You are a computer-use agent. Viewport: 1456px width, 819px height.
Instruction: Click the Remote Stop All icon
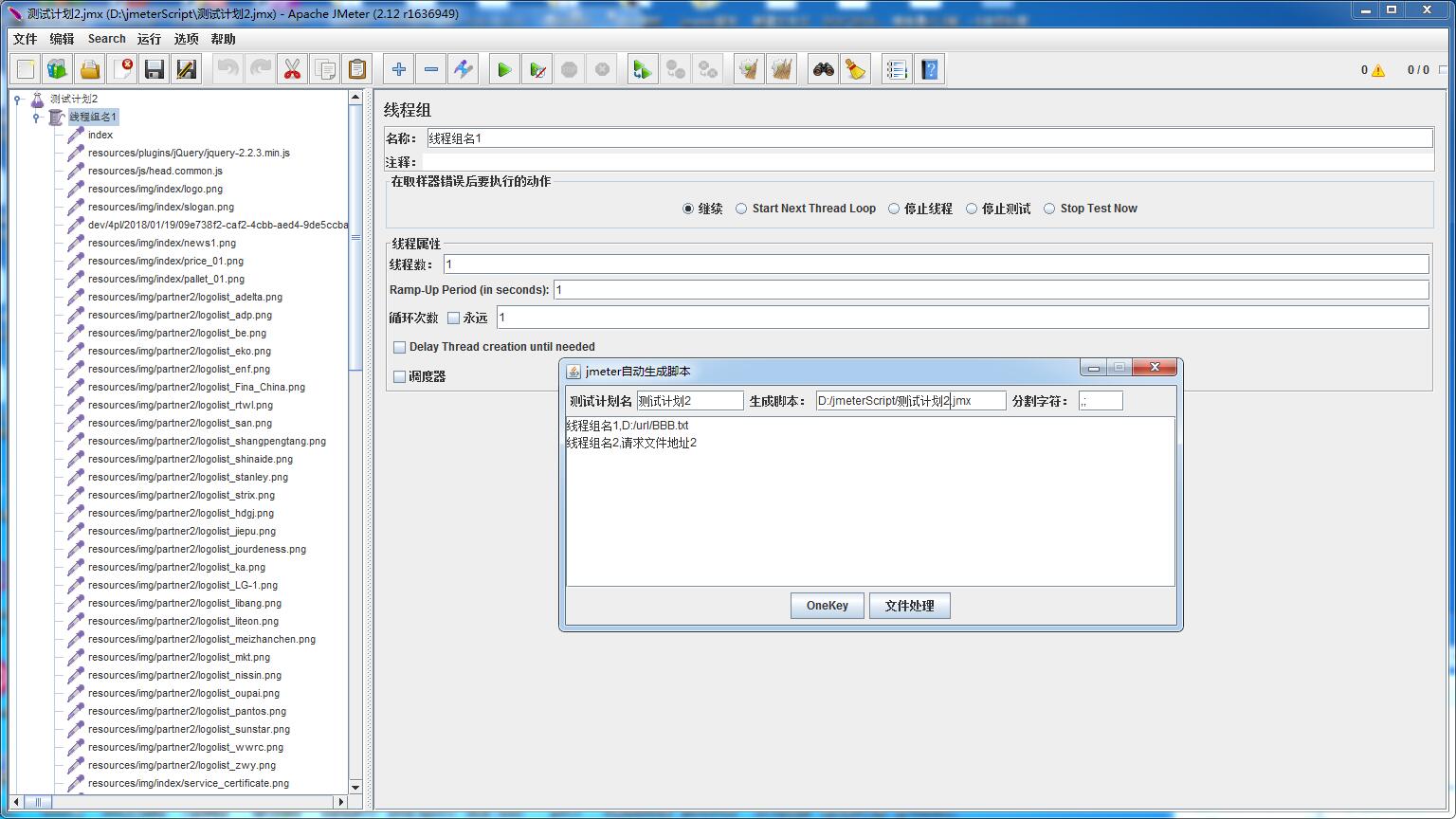coord(675,69)
